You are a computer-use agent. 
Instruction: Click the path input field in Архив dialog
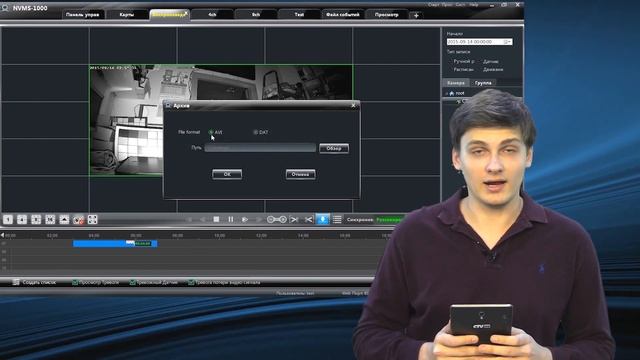point(260,148)
